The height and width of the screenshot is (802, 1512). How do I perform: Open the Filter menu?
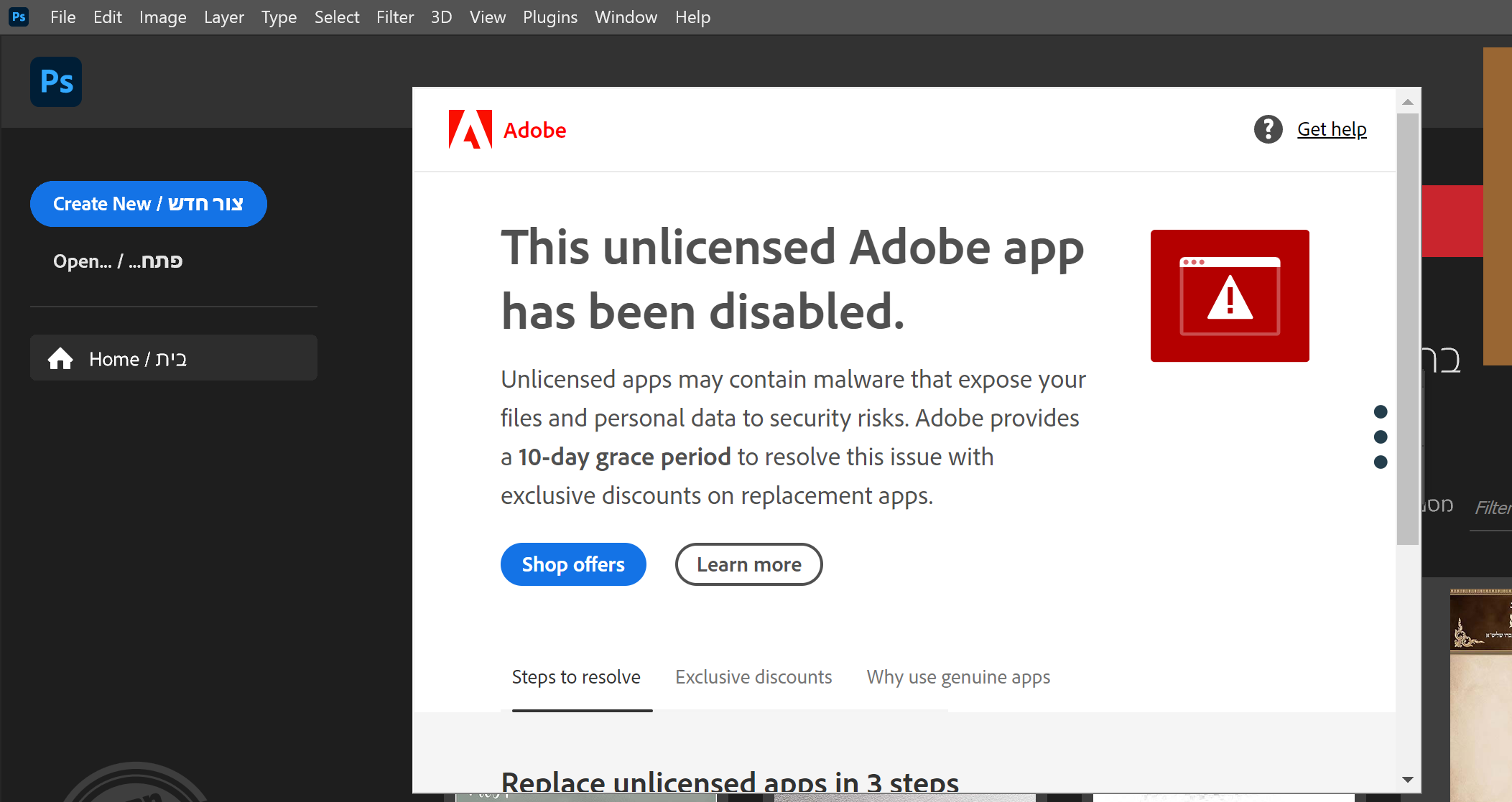pyautogui.click(x=395, y=17)
